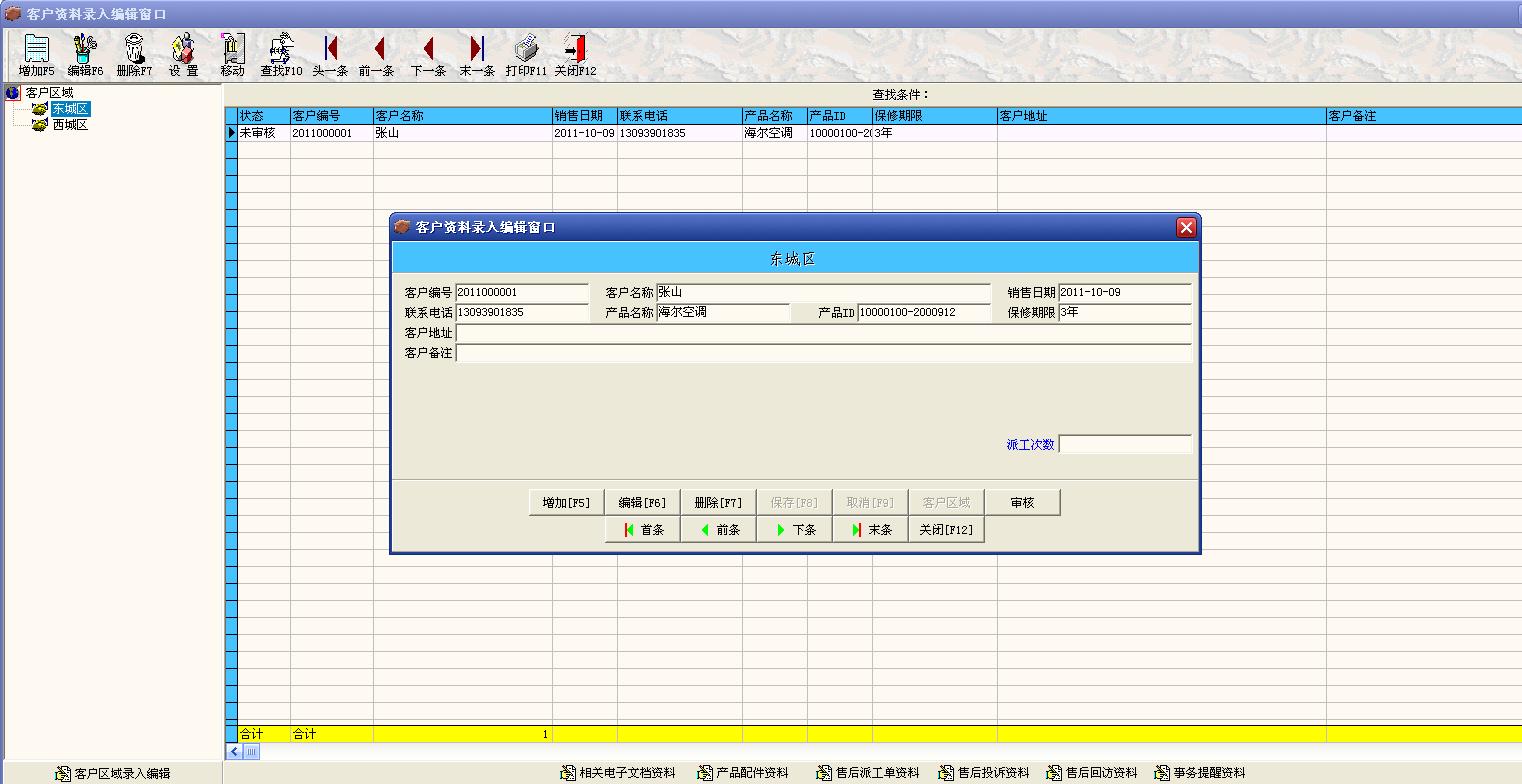Select the 西城区 region tree node
The width and height of the screenshot is (1522, 784).
(70, 125)
